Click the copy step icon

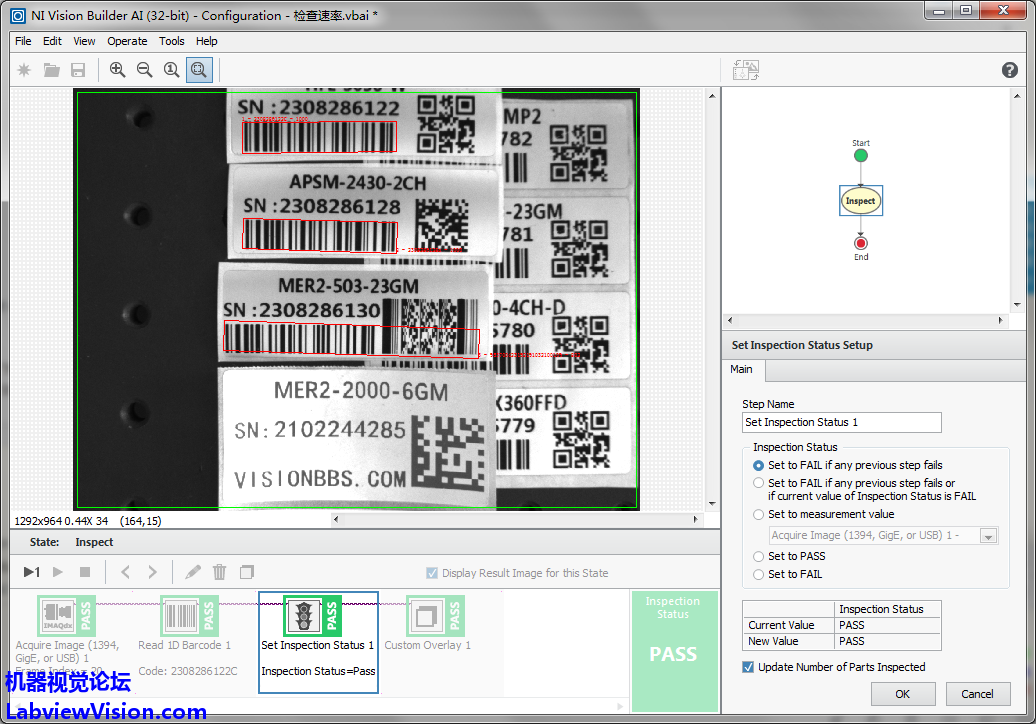(246, 572)
